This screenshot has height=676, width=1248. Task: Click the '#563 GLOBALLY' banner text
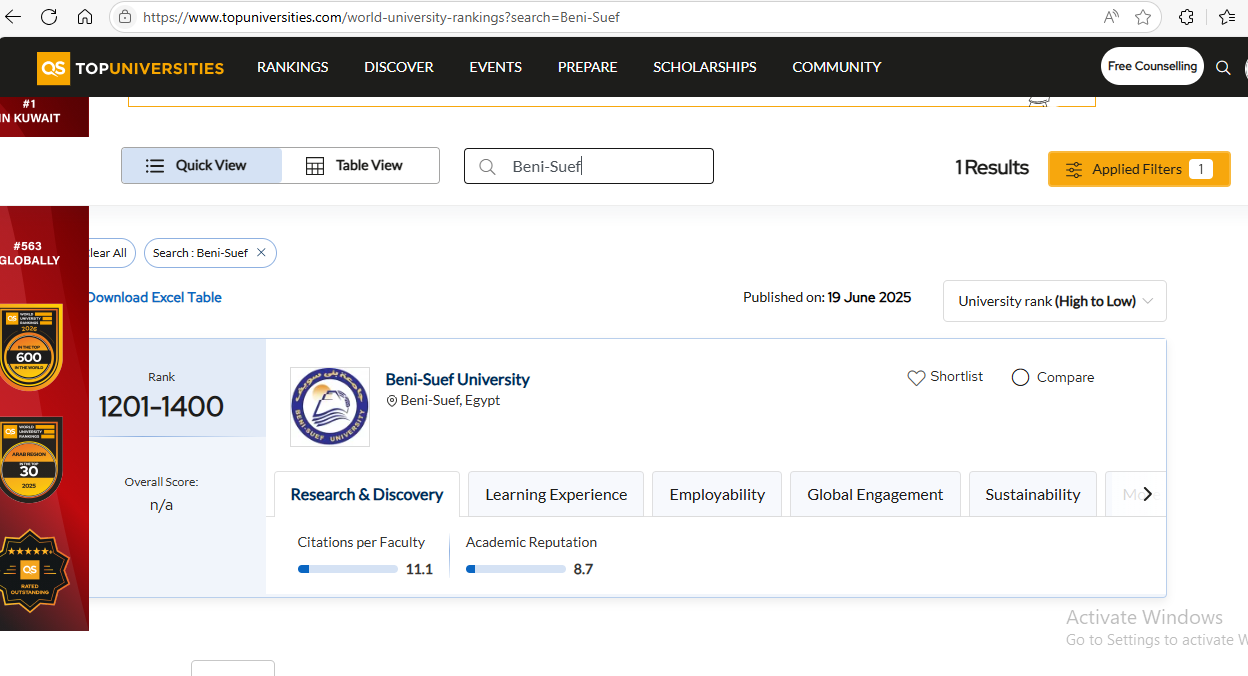click(28, 253)
